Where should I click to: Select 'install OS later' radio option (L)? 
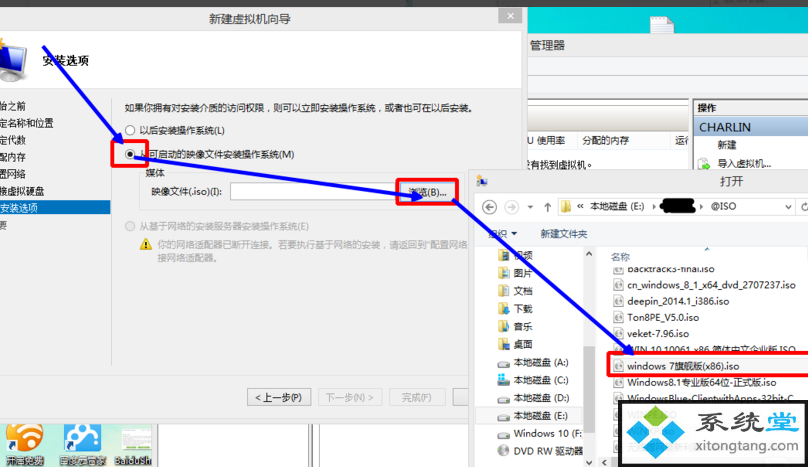130,130
